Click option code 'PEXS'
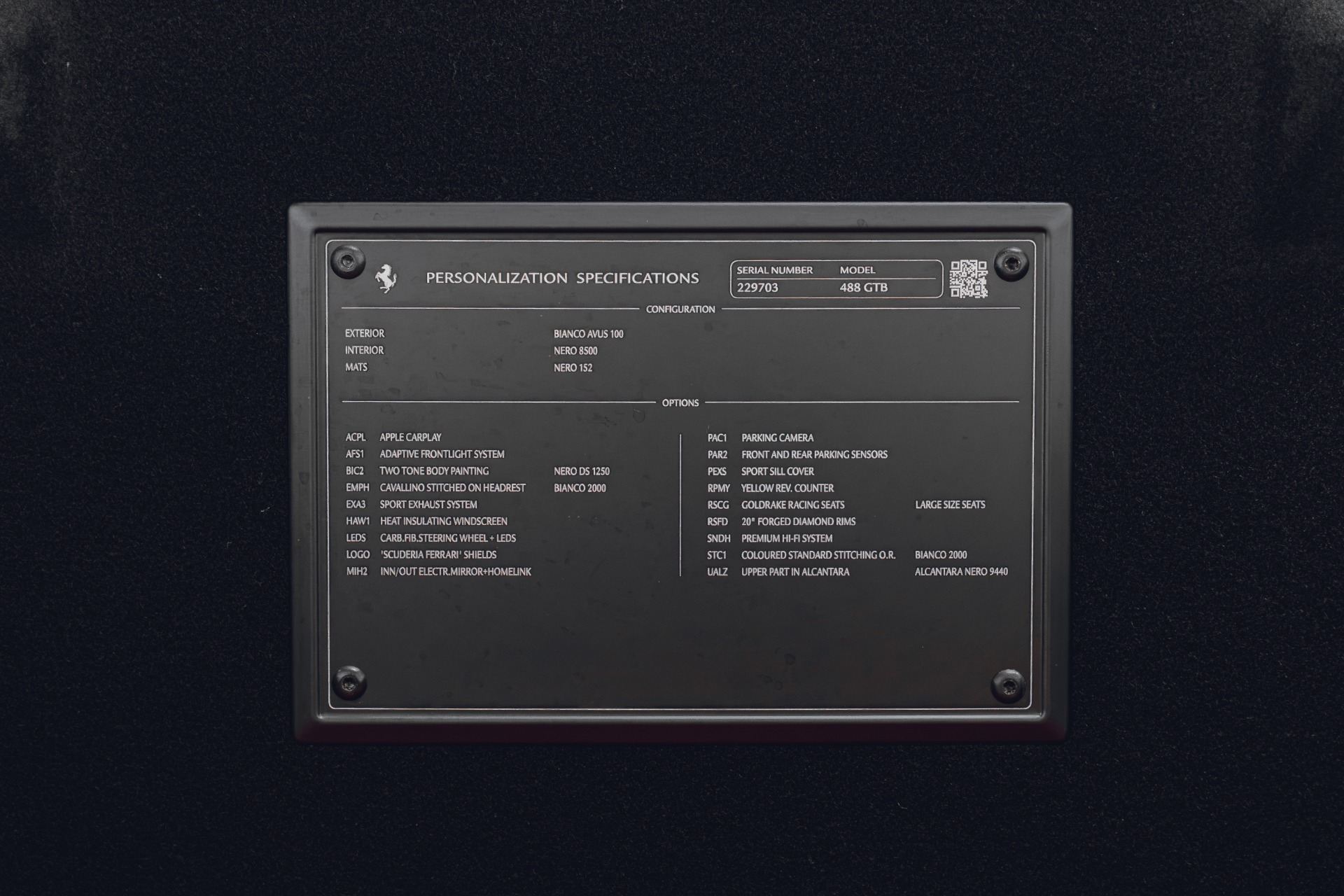This screenshot has height=896, width=1344. click(717, 471)
